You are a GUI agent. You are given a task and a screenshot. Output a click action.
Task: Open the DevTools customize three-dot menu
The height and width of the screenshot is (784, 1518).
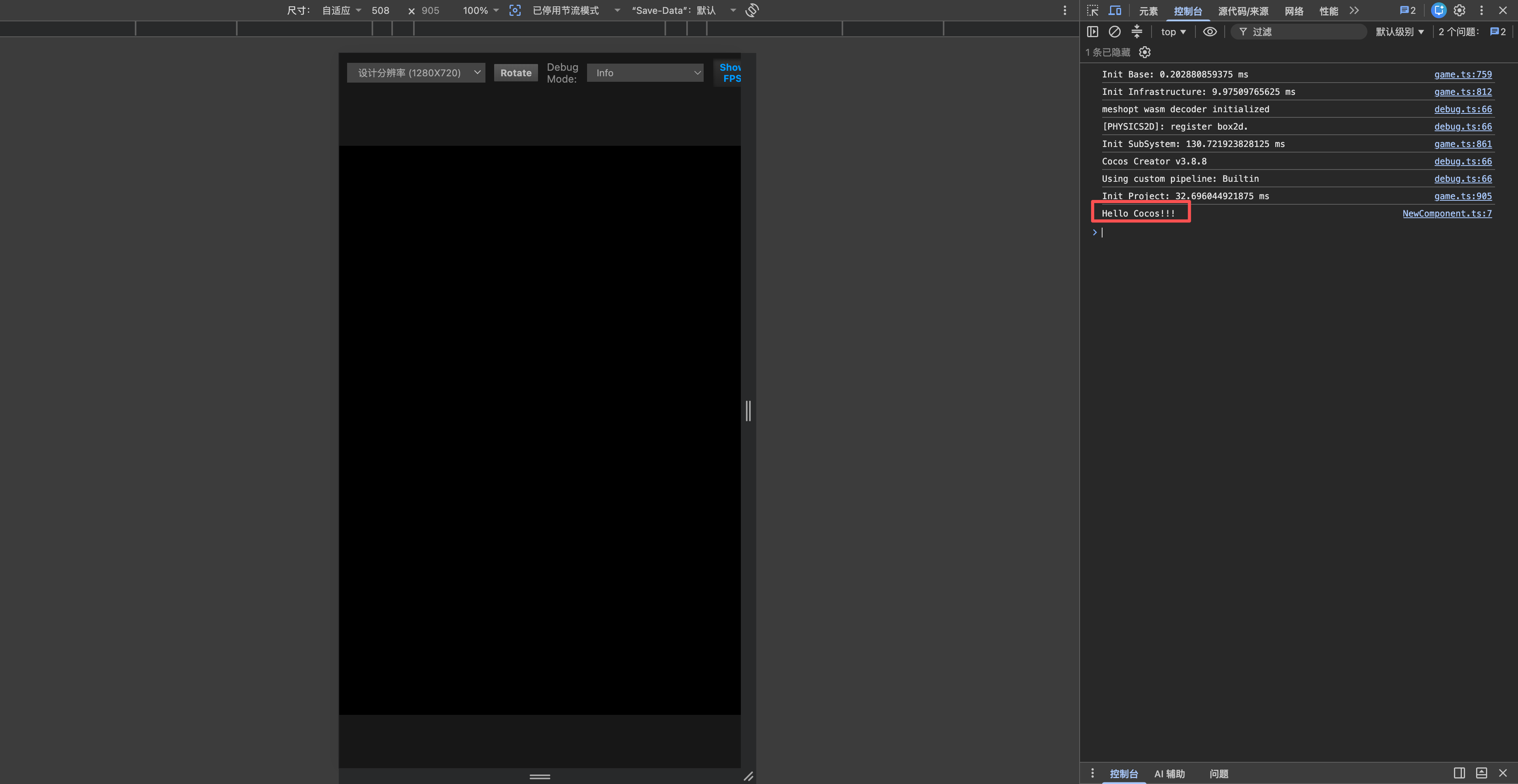[1482, 11]
